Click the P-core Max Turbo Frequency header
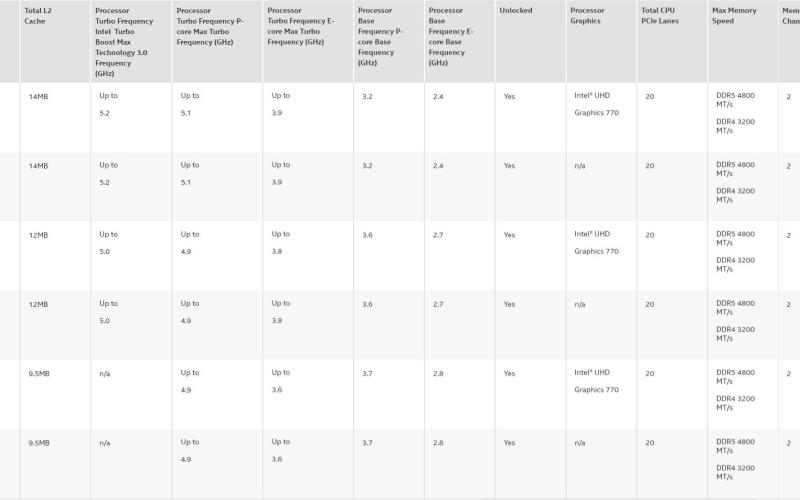 210,26
